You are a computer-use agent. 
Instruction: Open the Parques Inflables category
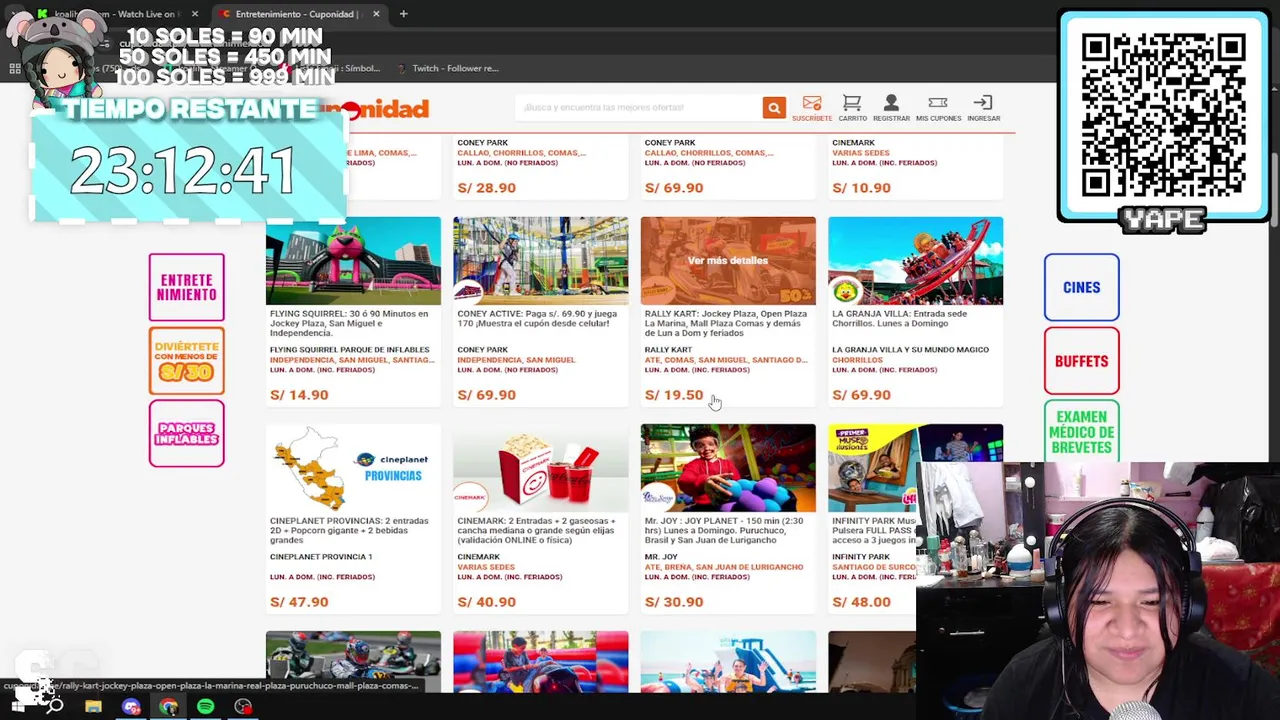click(187, 434)
